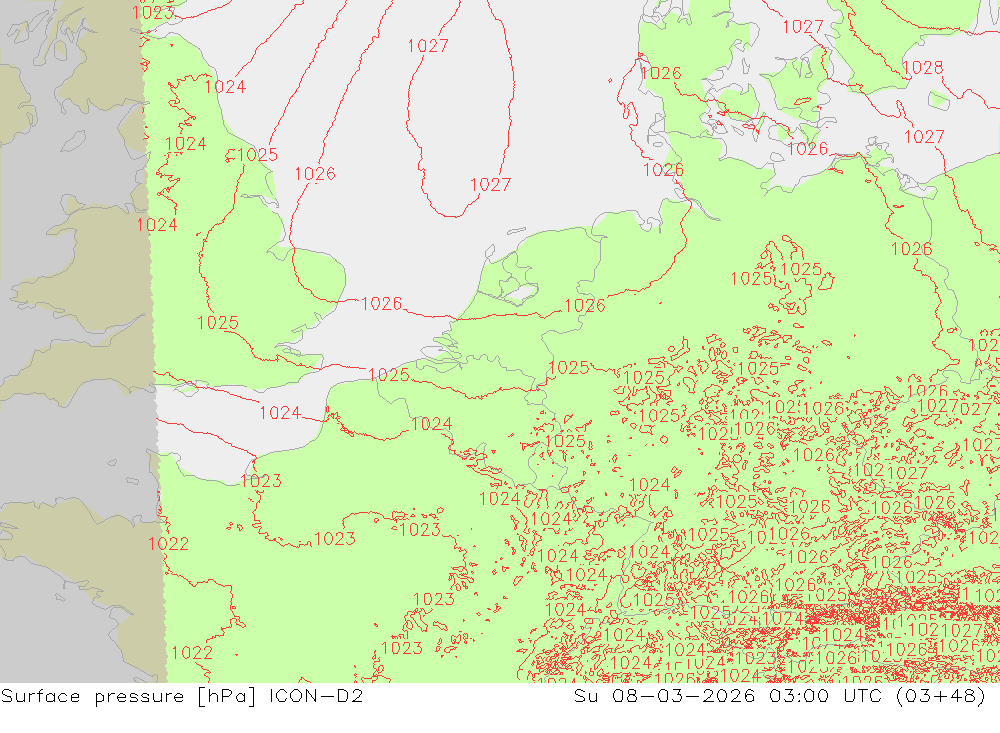
Task: Click the "Surface pressure [hPa]" caption text
Action: click(x=129, y=696)
